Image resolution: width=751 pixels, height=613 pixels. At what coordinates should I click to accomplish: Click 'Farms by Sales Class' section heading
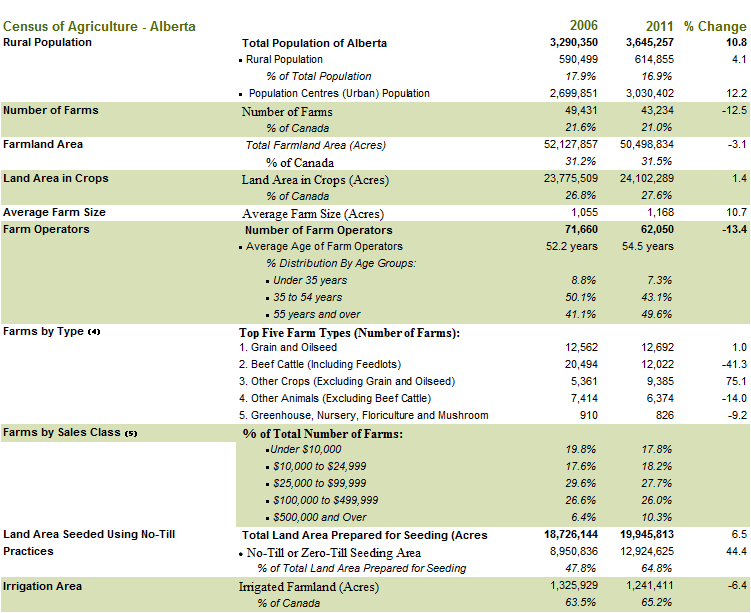click(70, 432)
